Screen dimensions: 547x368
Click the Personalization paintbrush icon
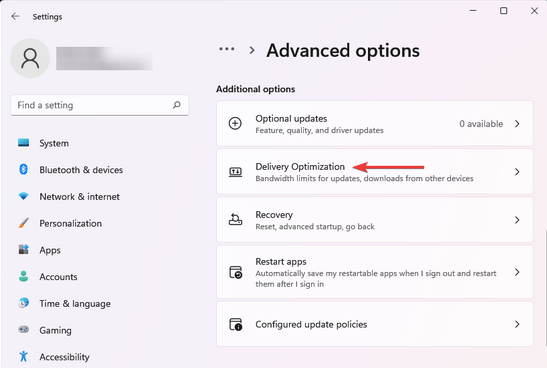23,223
